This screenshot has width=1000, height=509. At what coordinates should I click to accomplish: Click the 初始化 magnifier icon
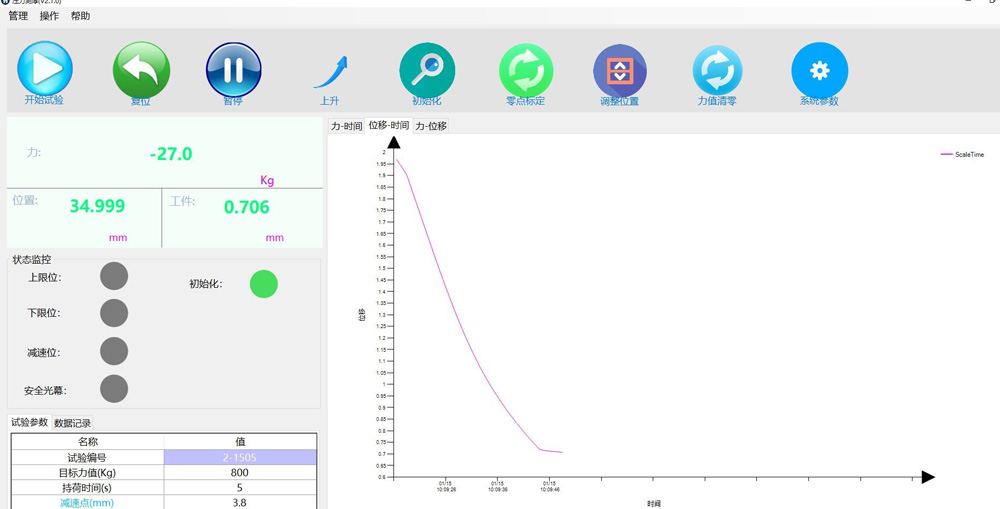point(427,70)
